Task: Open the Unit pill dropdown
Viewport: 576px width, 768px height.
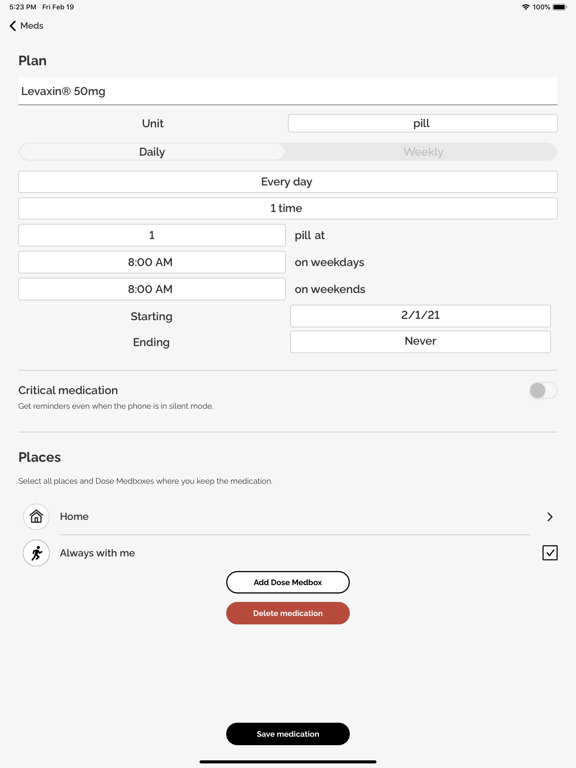Action: pos(422,123)
